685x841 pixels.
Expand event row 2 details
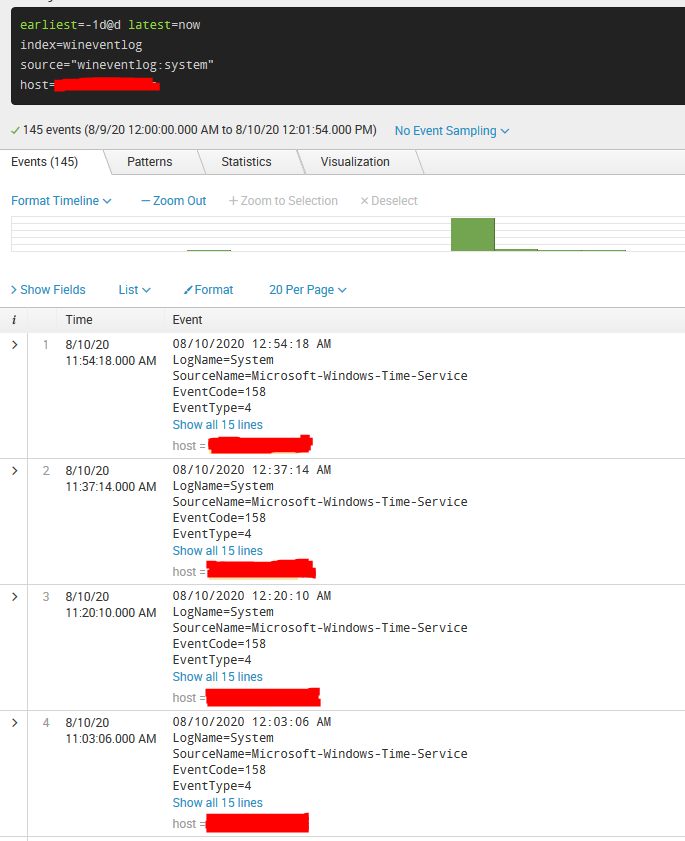[14, 471]
